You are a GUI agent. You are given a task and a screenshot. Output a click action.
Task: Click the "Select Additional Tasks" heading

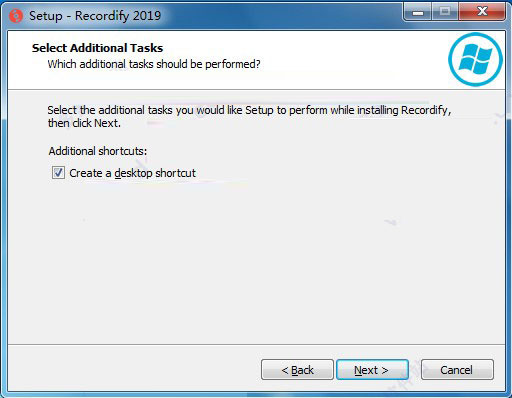(97, 48)
